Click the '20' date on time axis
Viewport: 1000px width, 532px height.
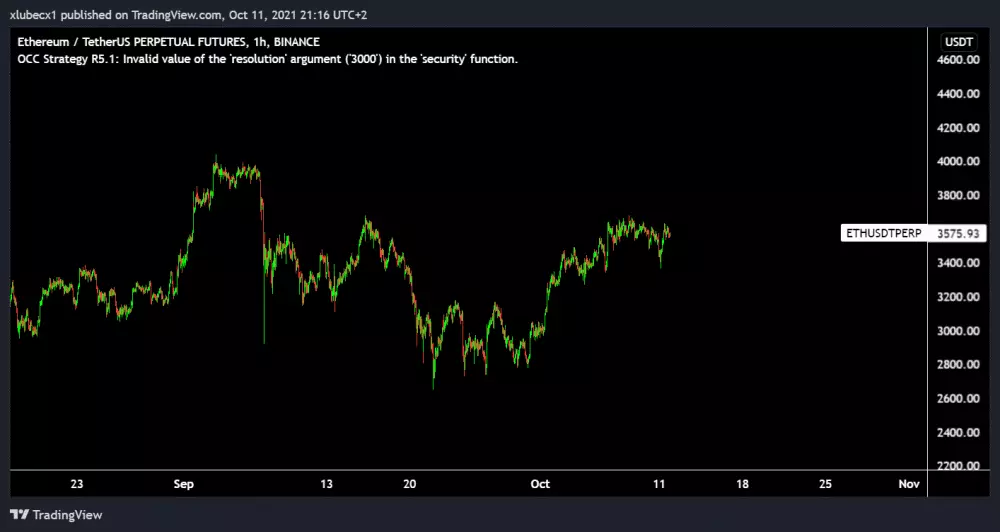410,484
